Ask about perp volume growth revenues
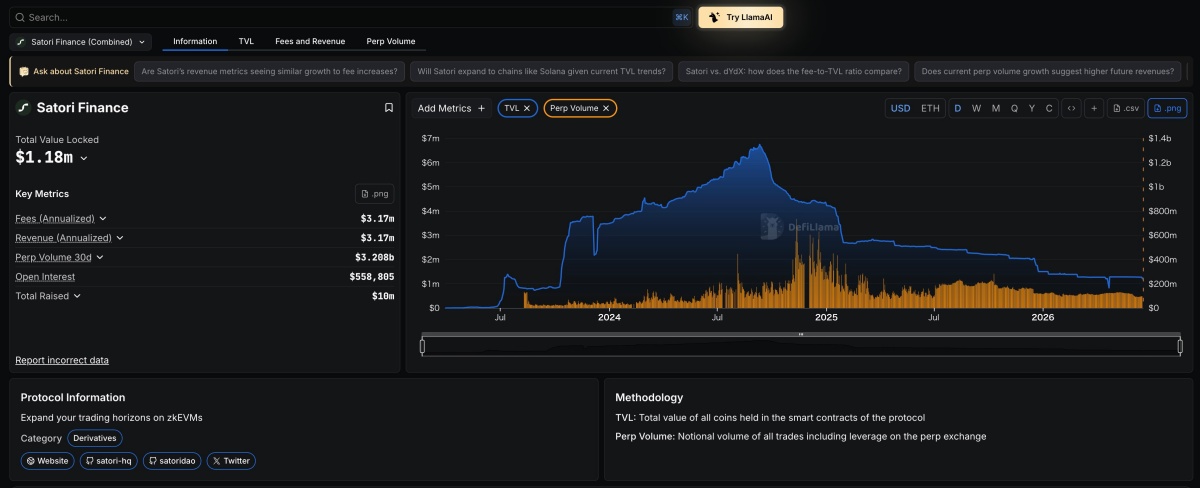The width and height of the screenshot is (1200, 488). (1048, 72)
